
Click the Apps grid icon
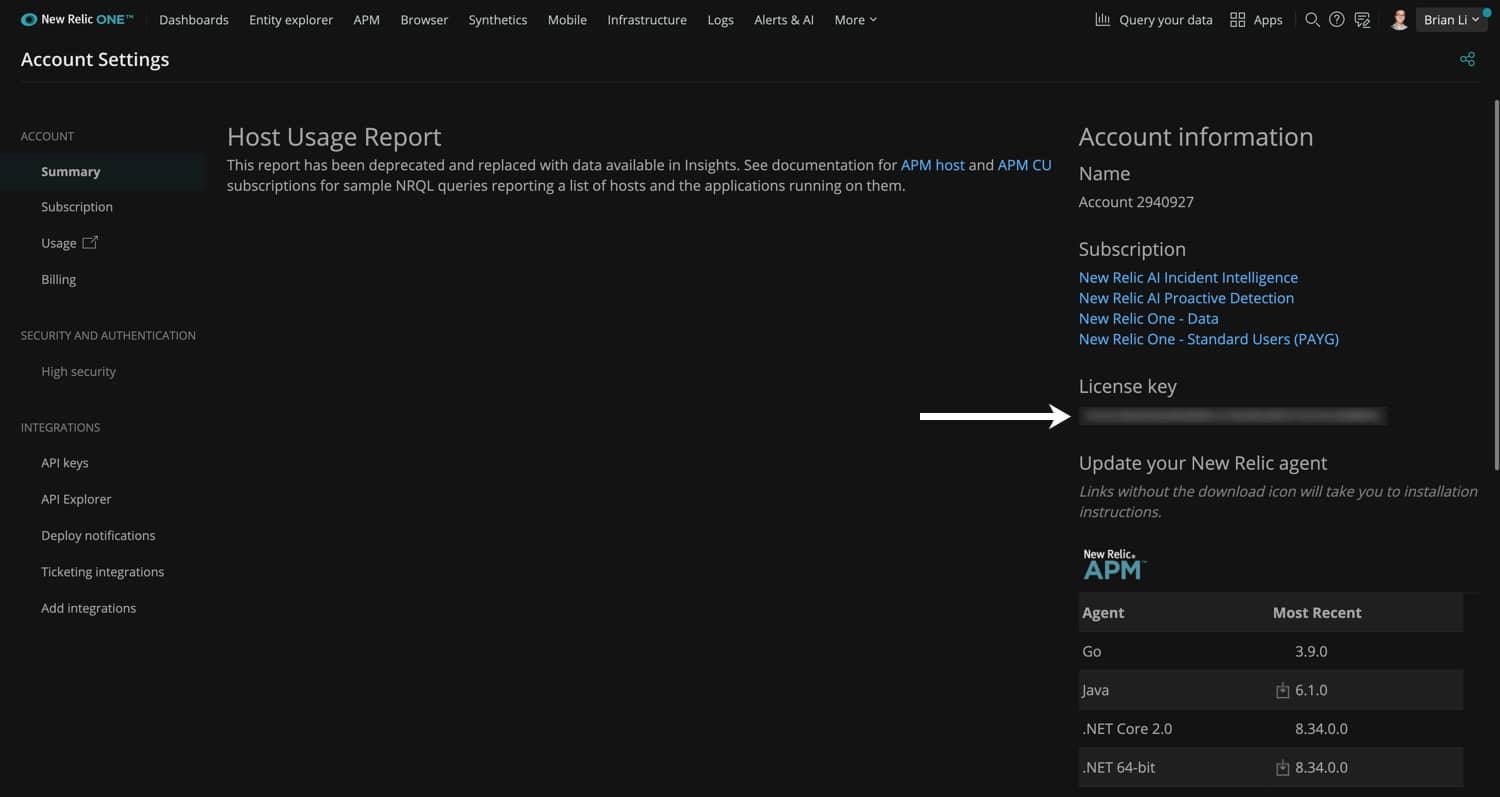(x=1237, y=19)
